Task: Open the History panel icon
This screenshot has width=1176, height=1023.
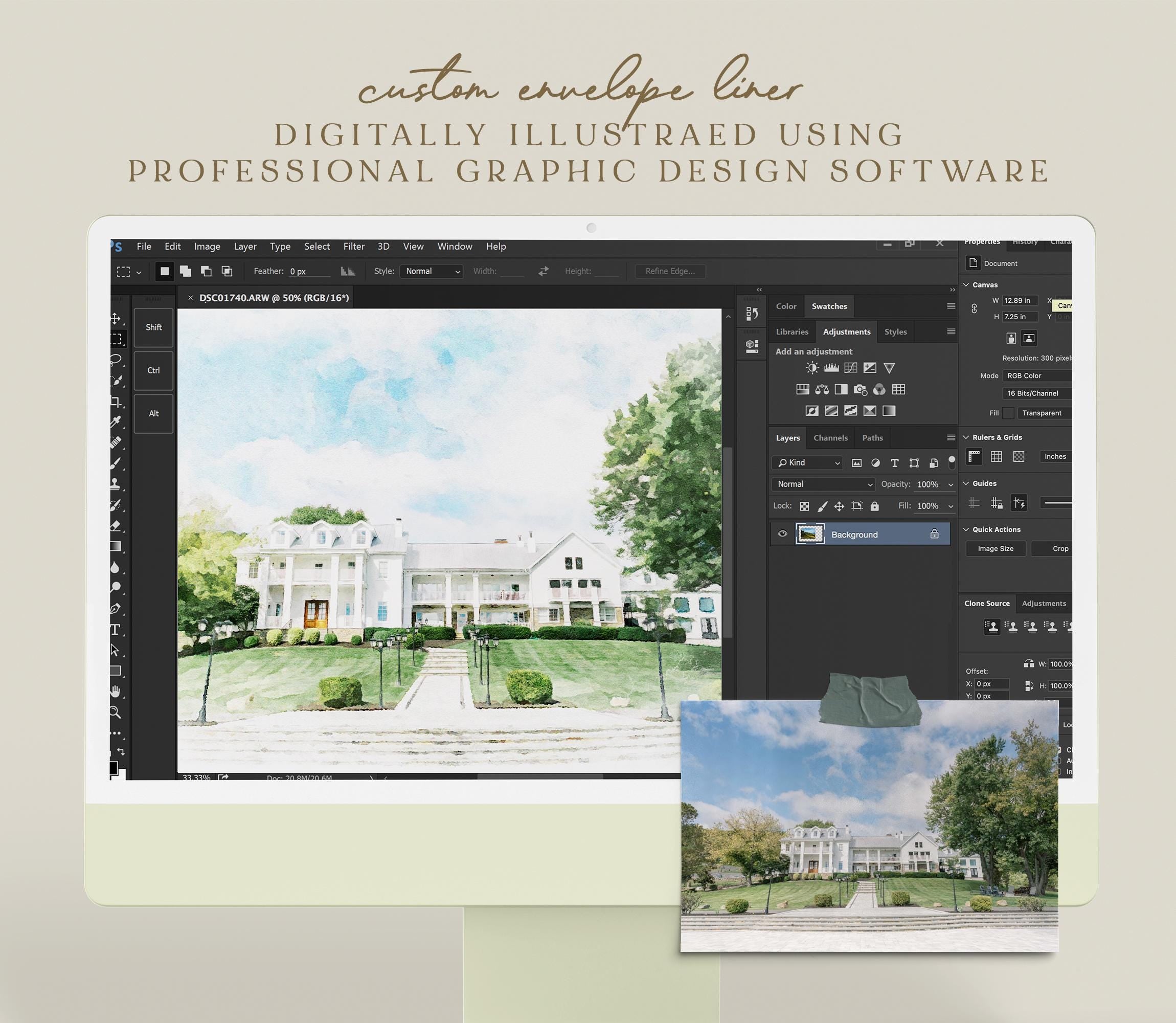Action: pyautogui.click(x=752, y=314)
